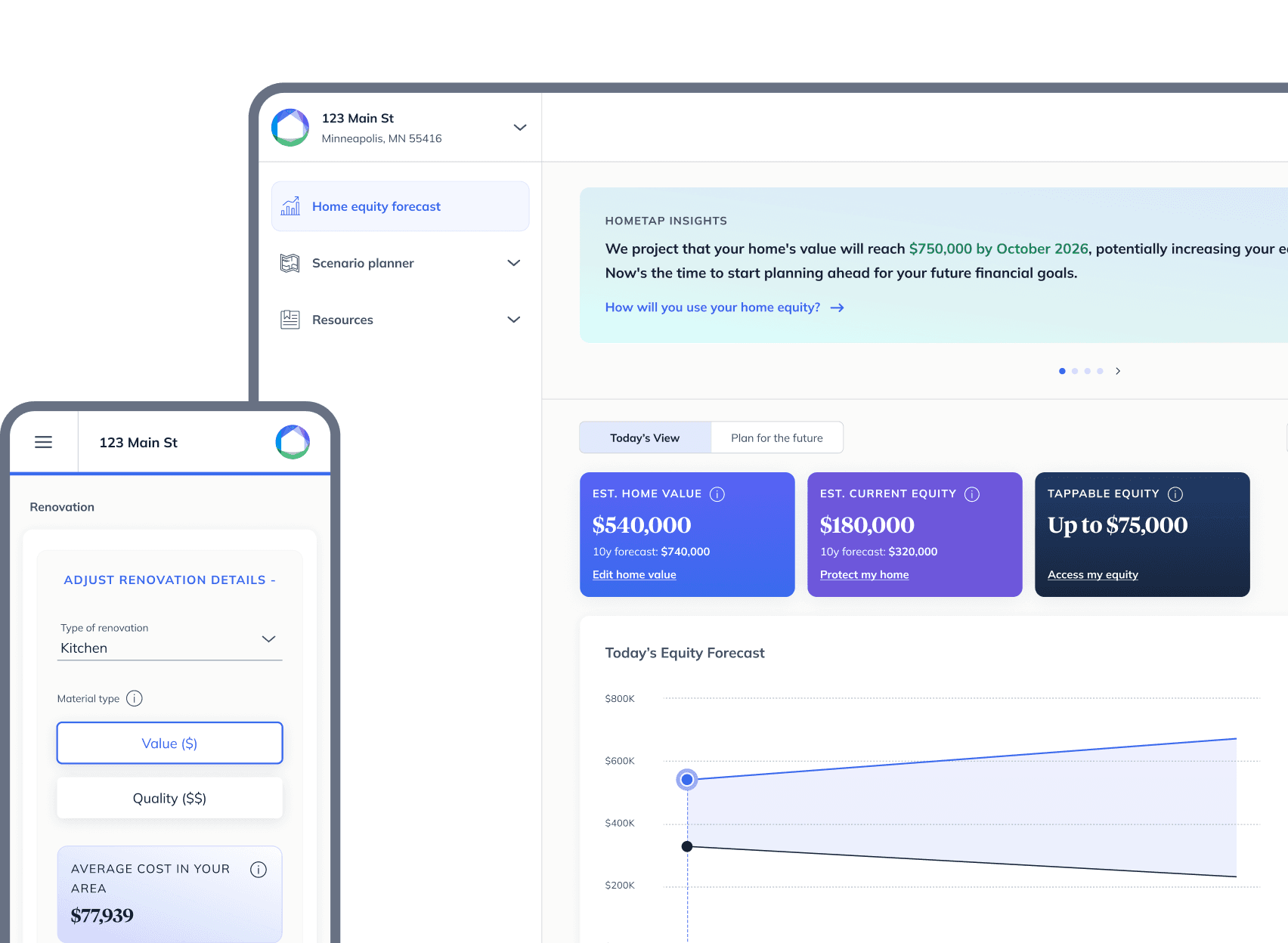1288x943 pixels.
Task: Click the blue home value marker on the chart
Action: (687, 779)
